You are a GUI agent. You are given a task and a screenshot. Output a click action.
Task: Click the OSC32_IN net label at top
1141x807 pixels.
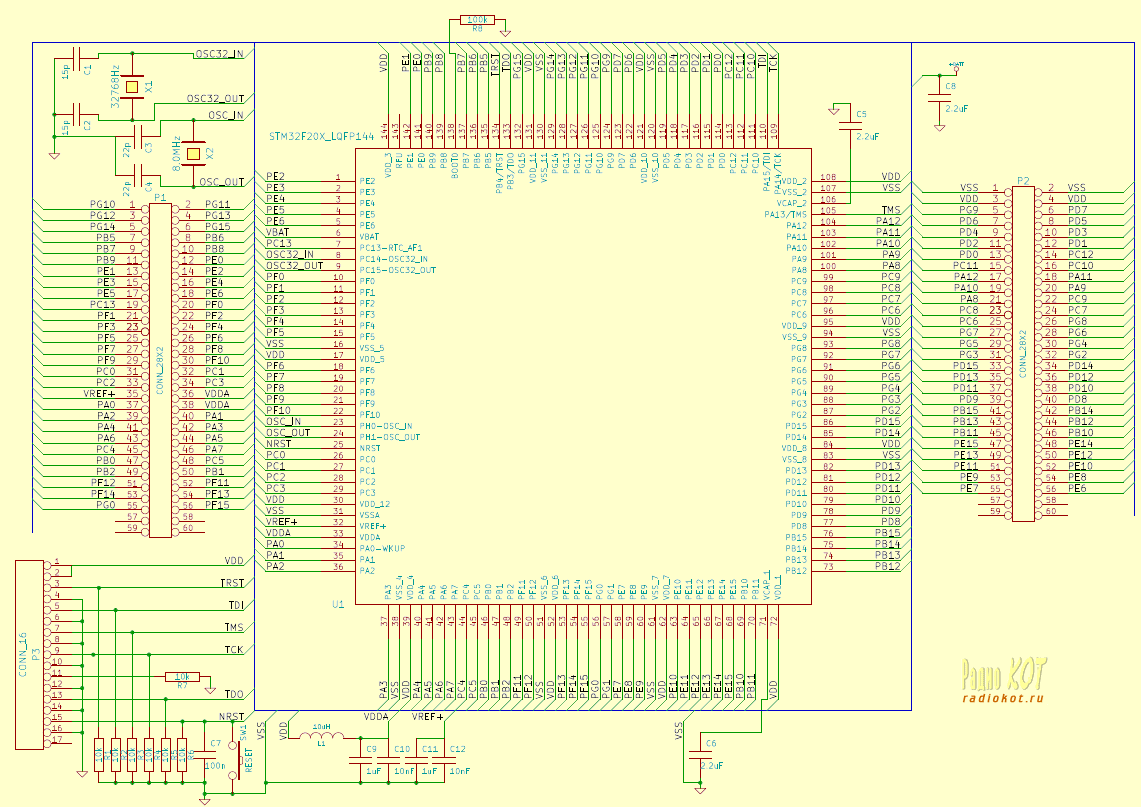(219, 54)
